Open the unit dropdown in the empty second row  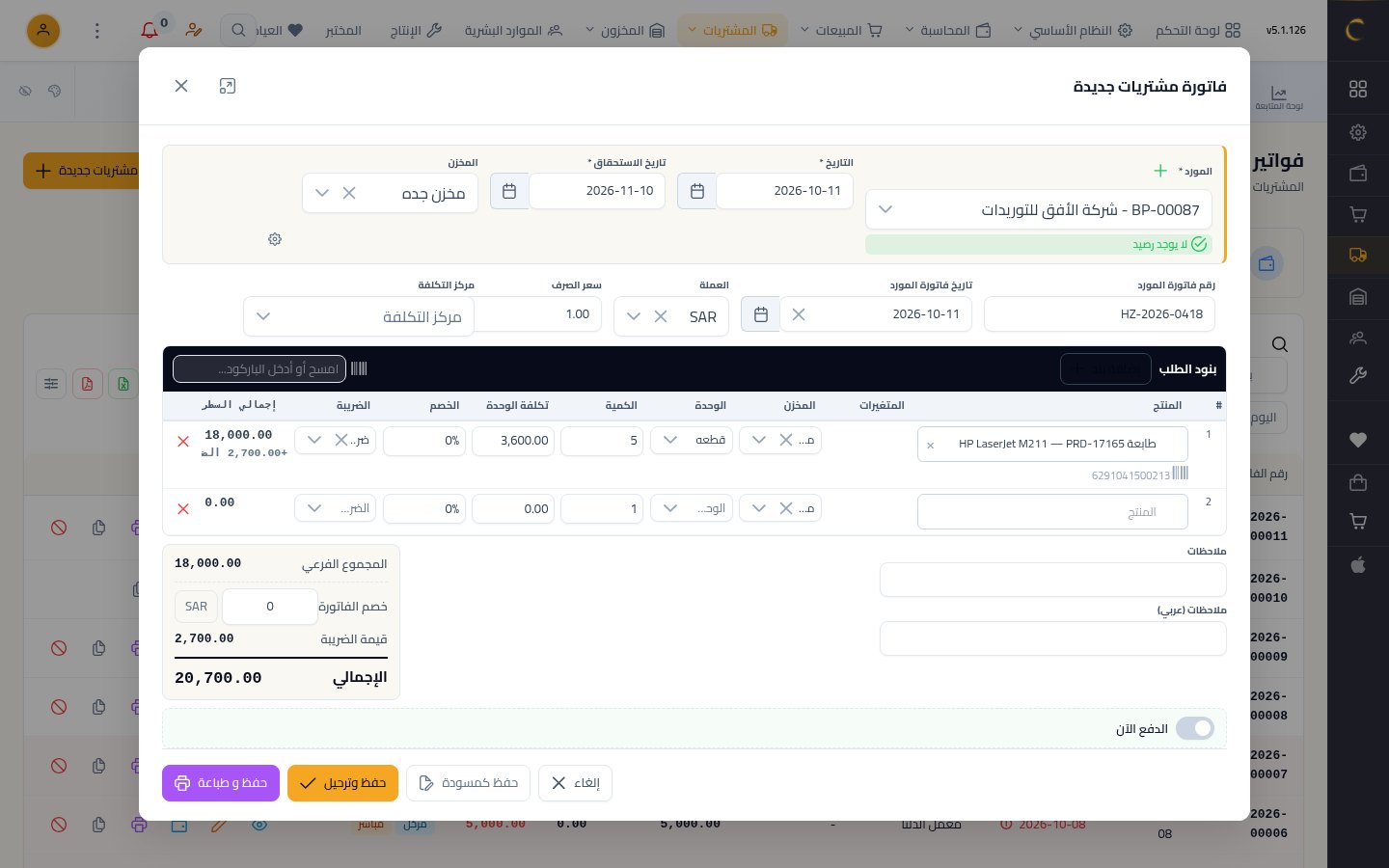[x=692, y=508]
